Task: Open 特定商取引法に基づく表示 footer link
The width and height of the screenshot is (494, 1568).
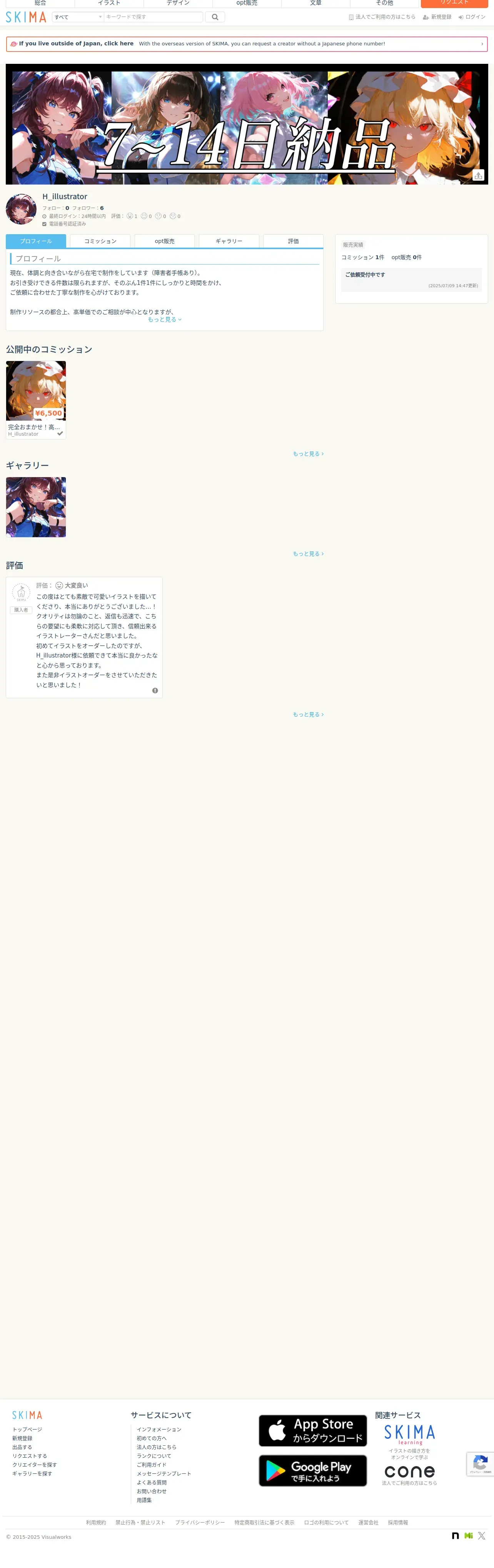Action: (264, 1522)
